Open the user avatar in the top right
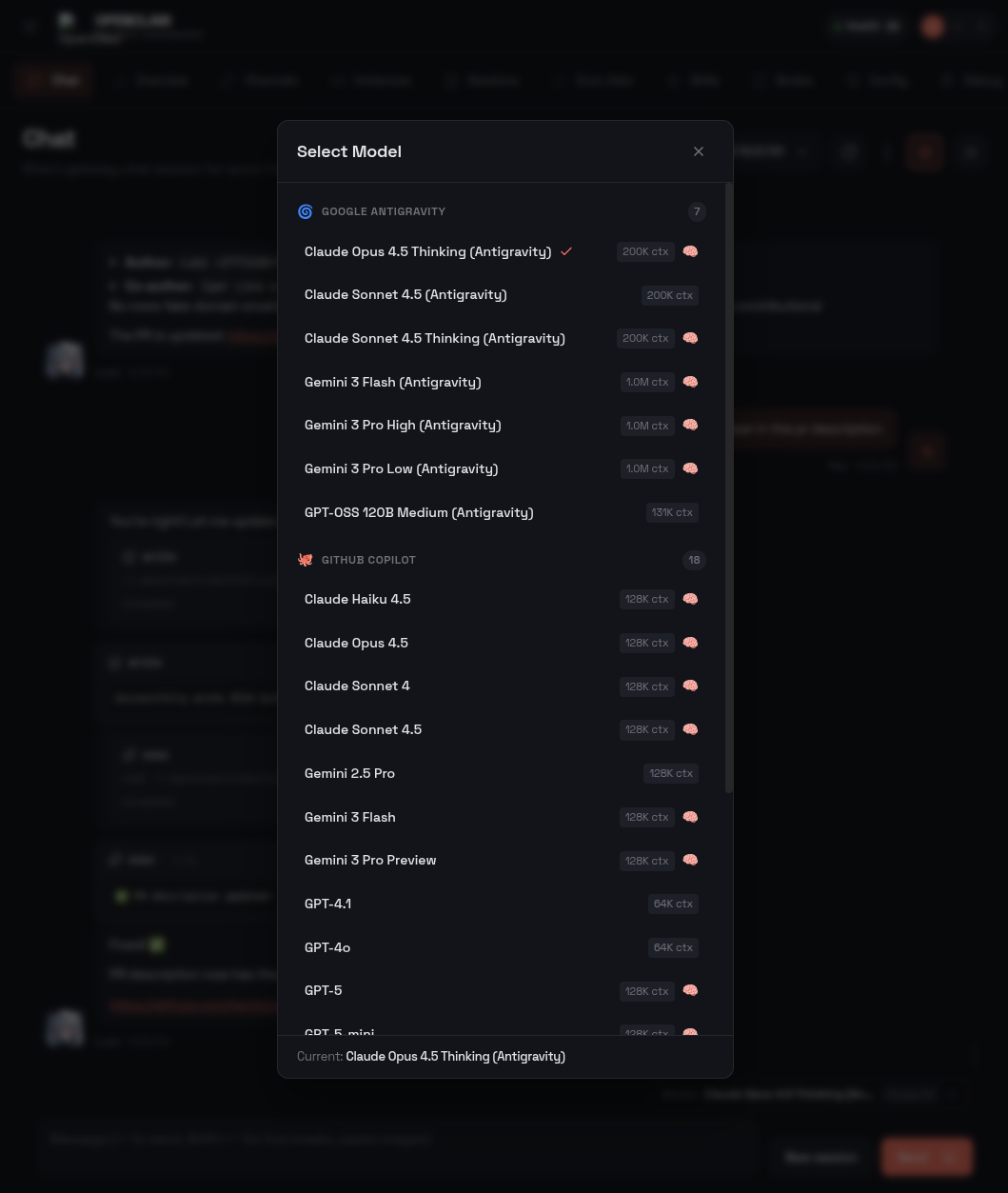 tap(932, 26)
